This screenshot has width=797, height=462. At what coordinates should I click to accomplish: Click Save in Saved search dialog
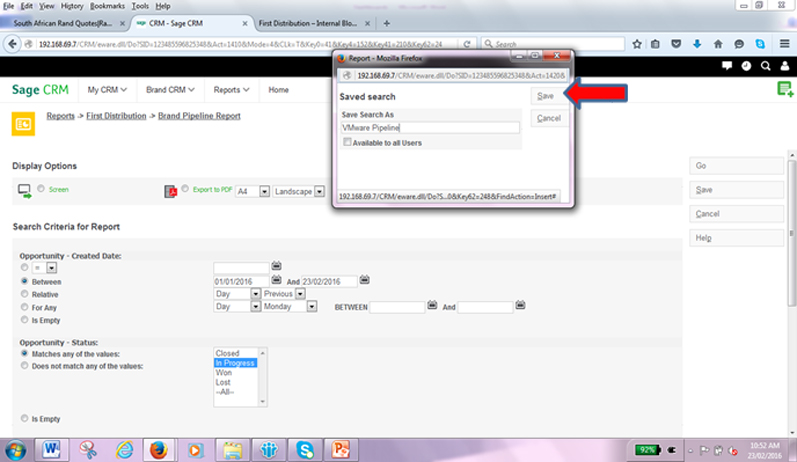click(548, 96)
